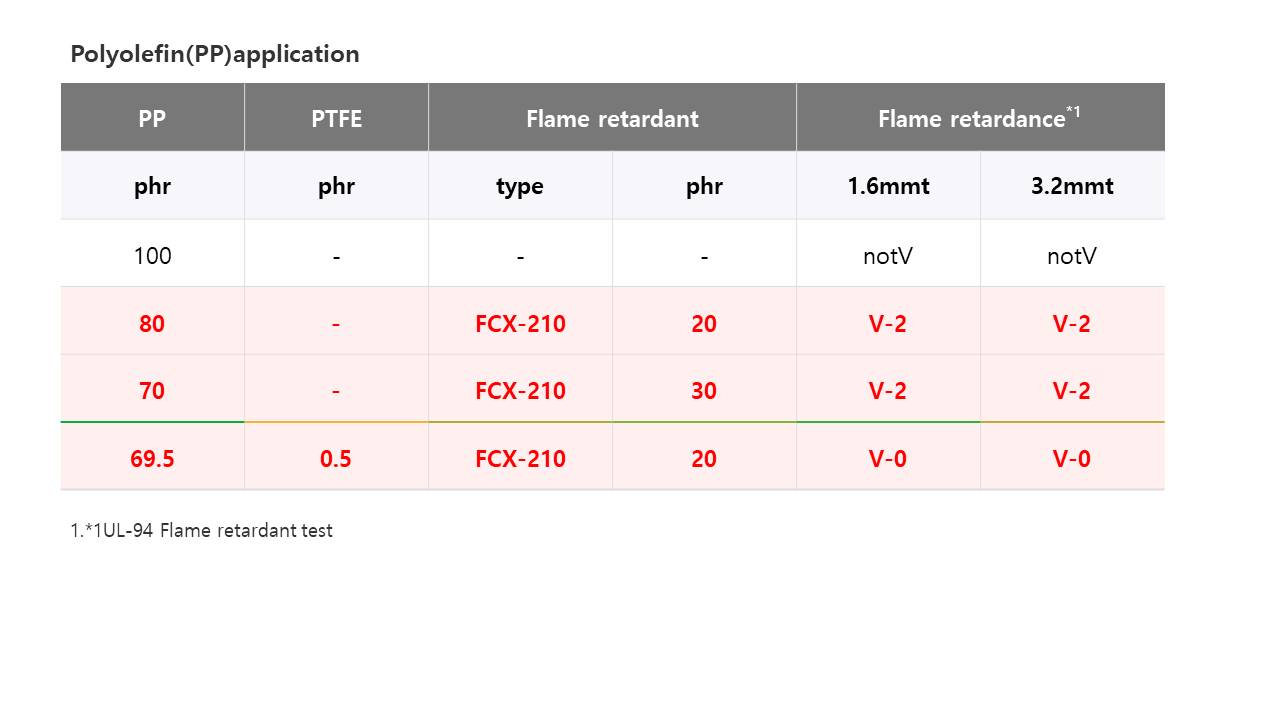Select the 3.2mmt subheader cell

[1072, 186]
